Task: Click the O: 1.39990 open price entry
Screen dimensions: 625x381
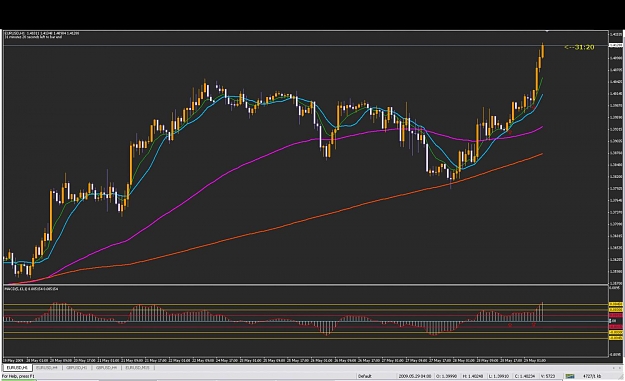Action: (446, 376)
